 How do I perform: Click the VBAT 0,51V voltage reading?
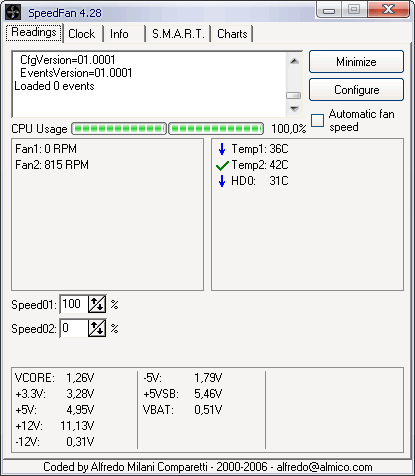coord(183,410)
